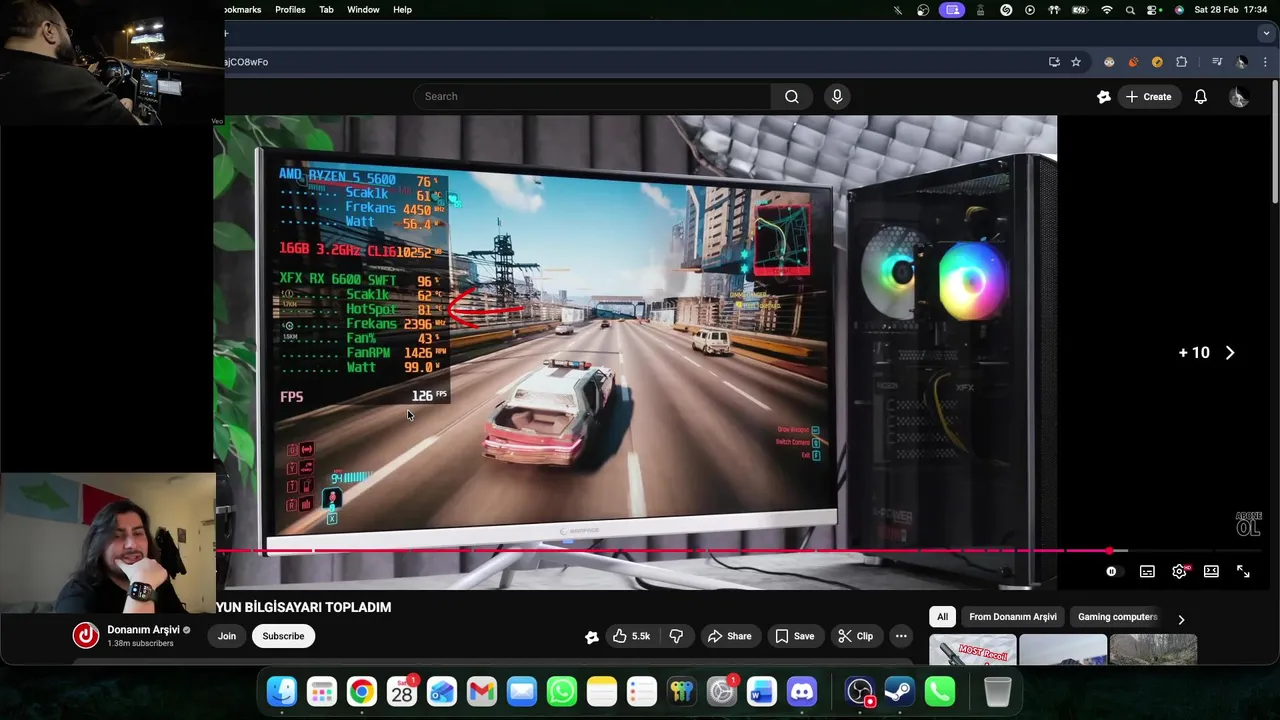The image size is (1280, 720).
Task: Open the Window menu
Action: [x=363, y=10]
